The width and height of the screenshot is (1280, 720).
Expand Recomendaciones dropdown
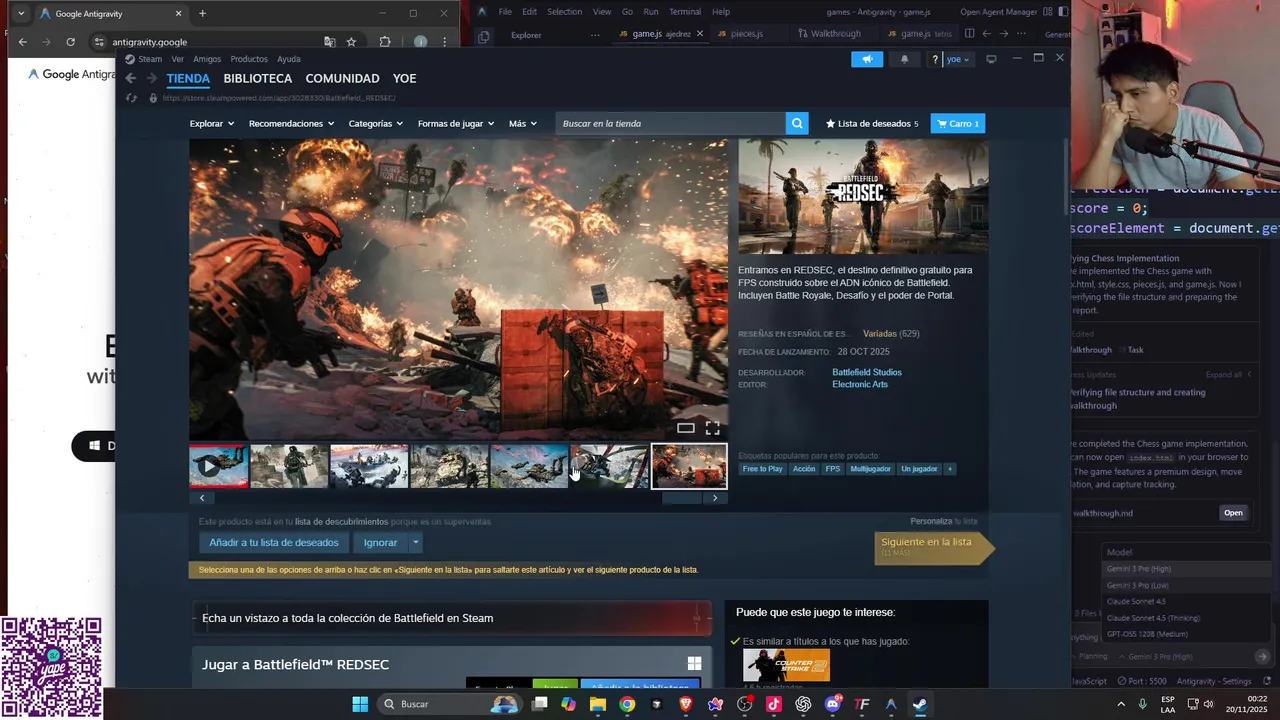[x=291, y=123]
